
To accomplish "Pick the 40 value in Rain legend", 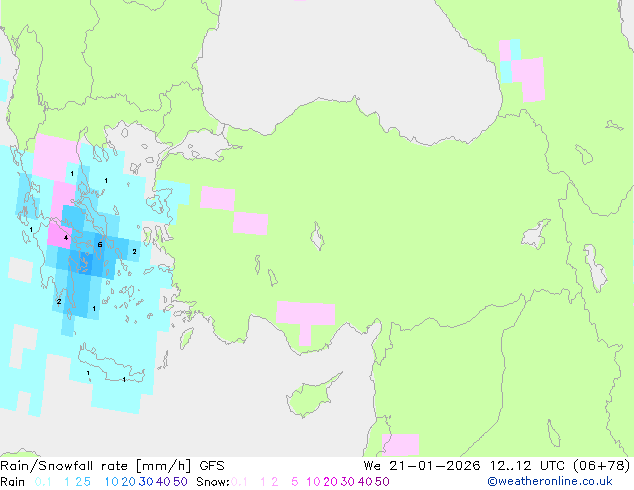I will [x=163, y=482].
